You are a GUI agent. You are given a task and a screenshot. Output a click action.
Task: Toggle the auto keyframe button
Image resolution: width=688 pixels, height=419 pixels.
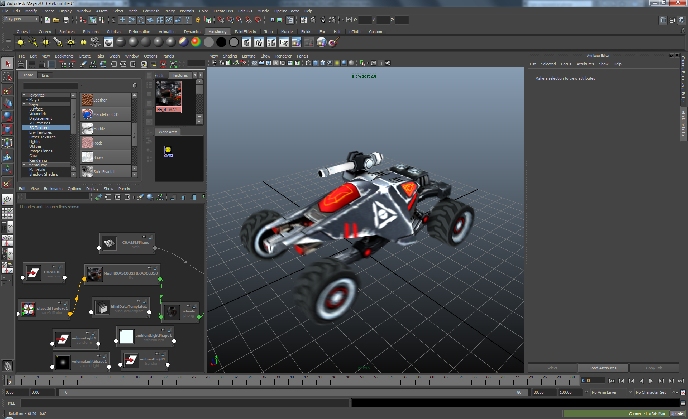point(684,392)
